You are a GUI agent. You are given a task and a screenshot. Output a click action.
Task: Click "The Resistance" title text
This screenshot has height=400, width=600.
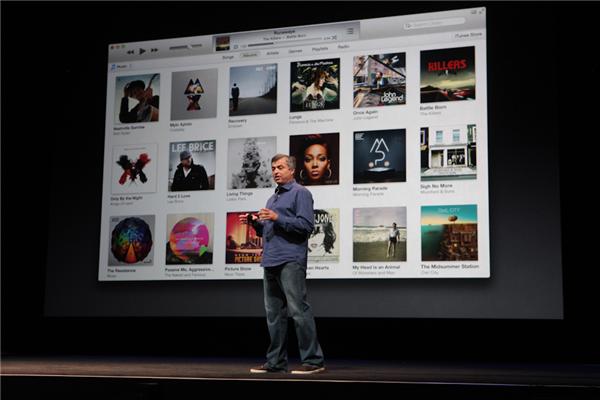click(121, 271)
